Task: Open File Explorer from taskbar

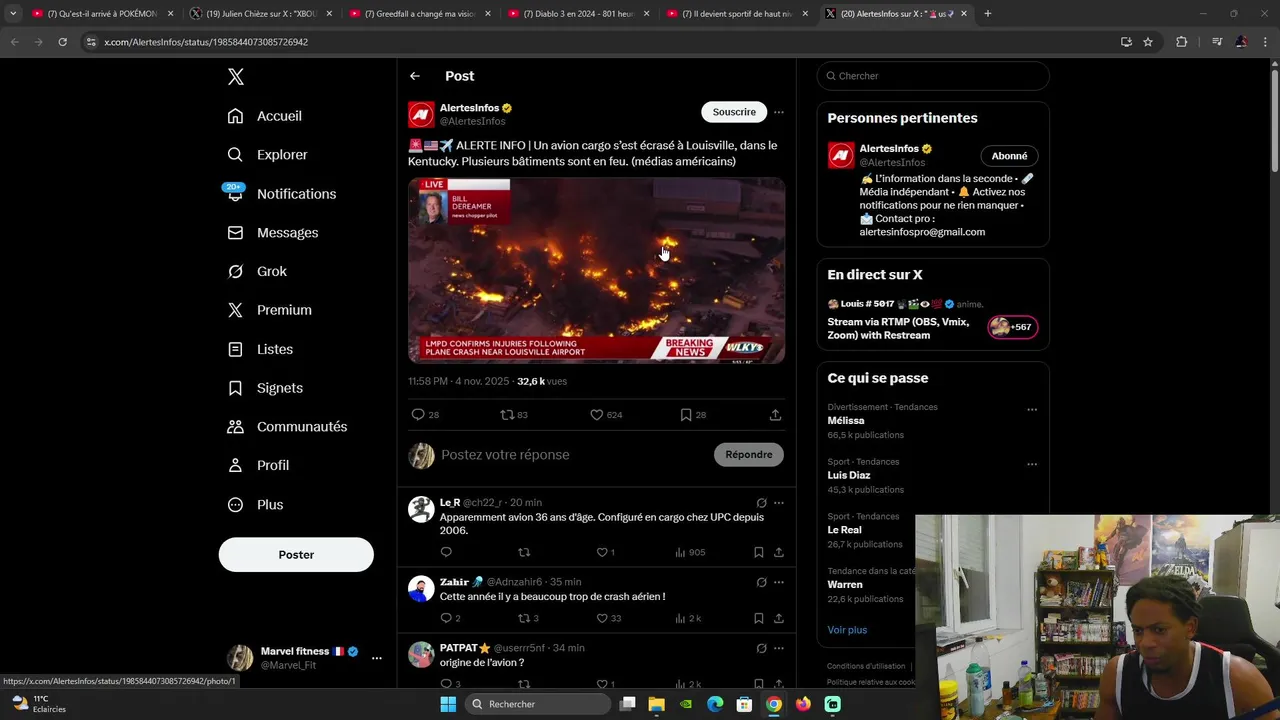Action: pyautogui.click(x=656, y=704)
